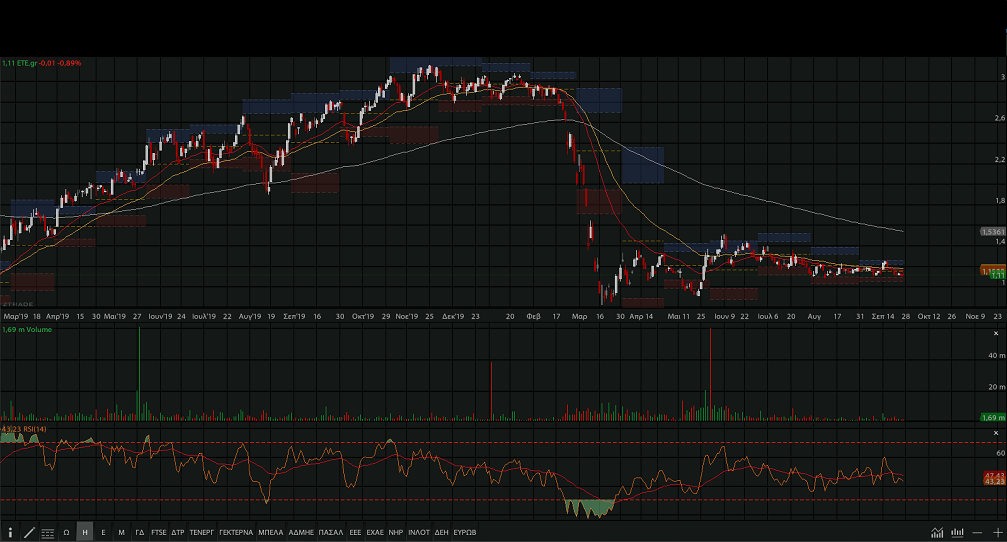1007x542 pixels.
Task: Click the bar chart type icon
Action: point(958,532)
